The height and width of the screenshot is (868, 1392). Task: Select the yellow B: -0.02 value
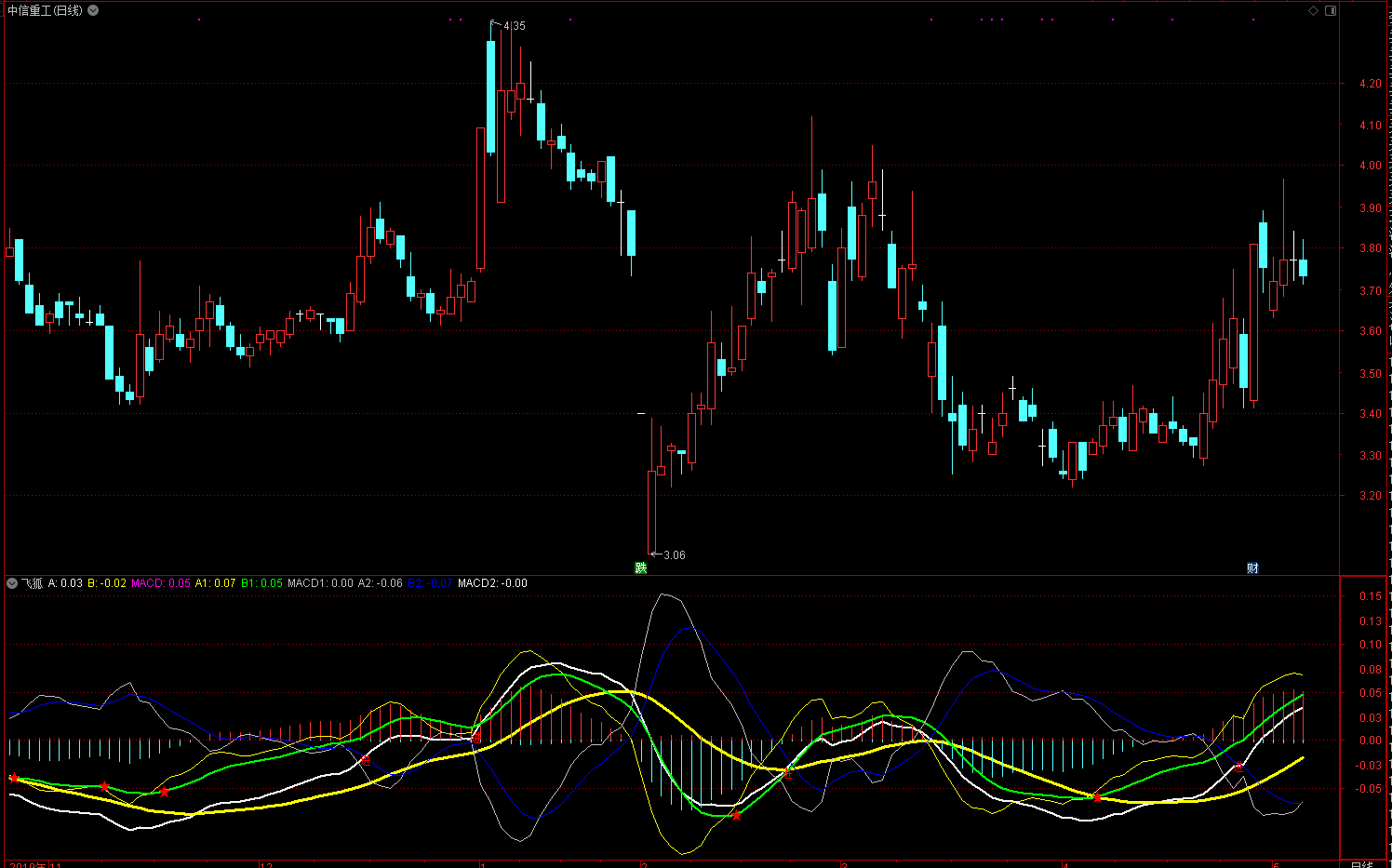pyautogui.click(x=107, y=583)
